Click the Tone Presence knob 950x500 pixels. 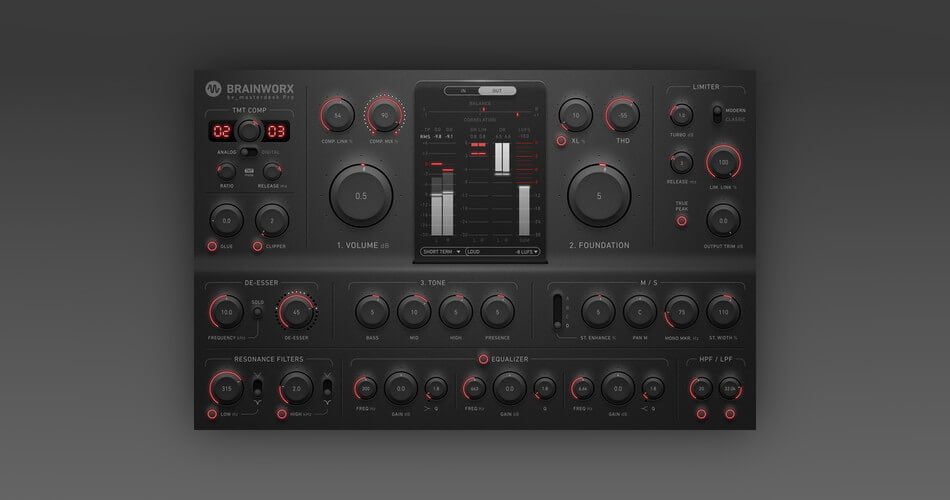pos(497,312)
